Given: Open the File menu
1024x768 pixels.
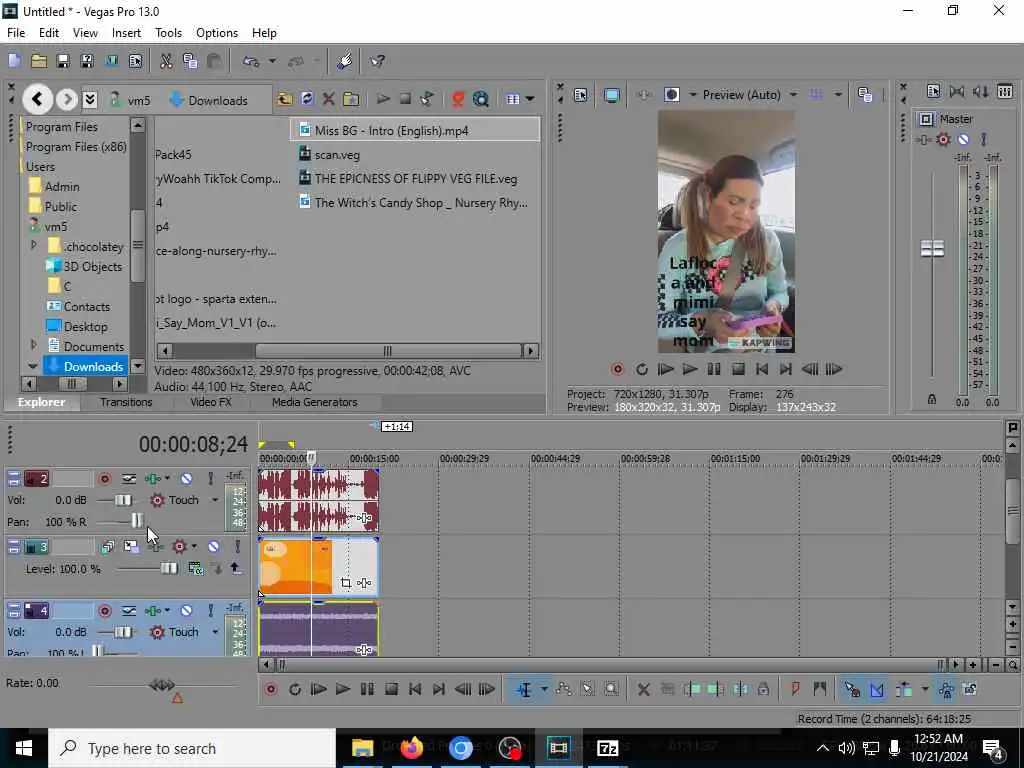Looking at the screenshot, I should pyautogui.click(x=16, y=33).
